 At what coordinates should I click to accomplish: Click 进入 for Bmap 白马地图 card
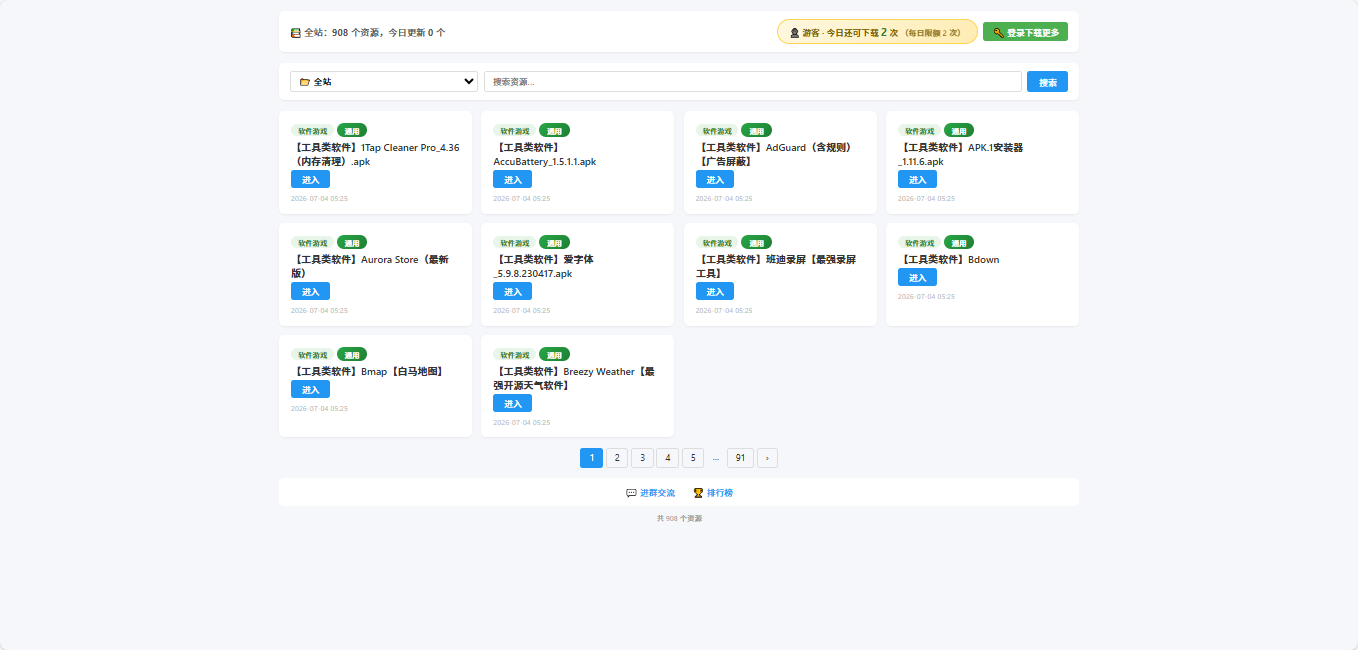coord(310,389)
